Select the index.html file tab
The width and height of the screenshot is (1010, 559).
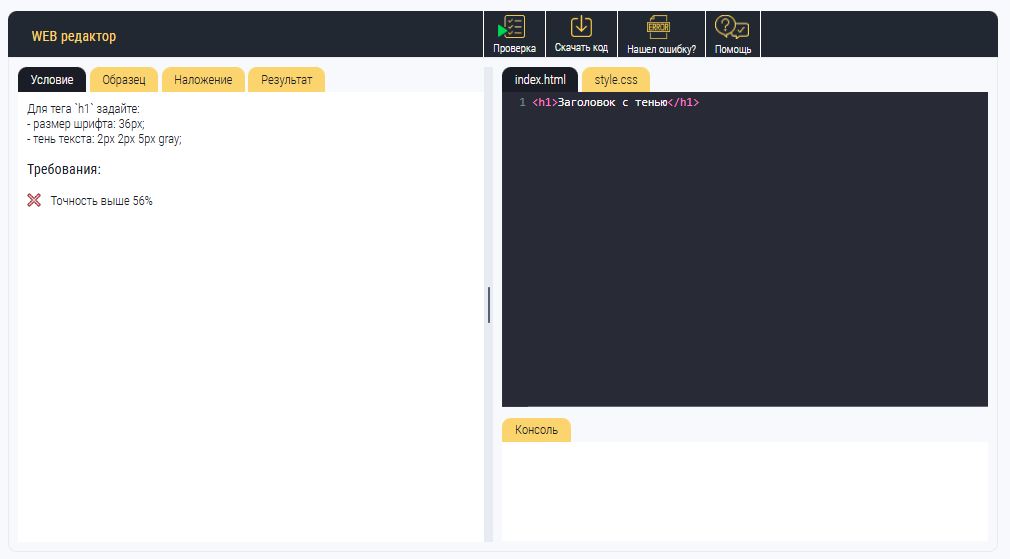[540, 80]
